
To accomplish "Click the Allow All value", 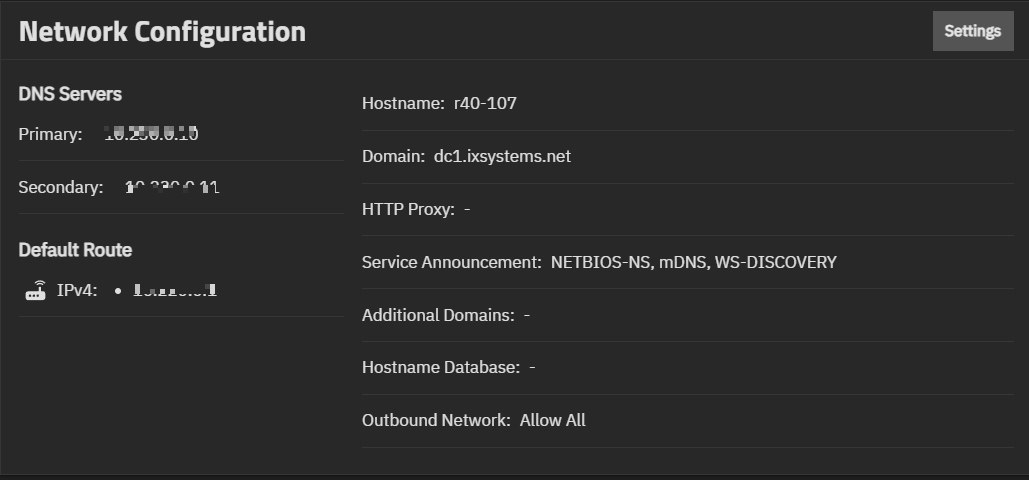I will coord(553,420).
